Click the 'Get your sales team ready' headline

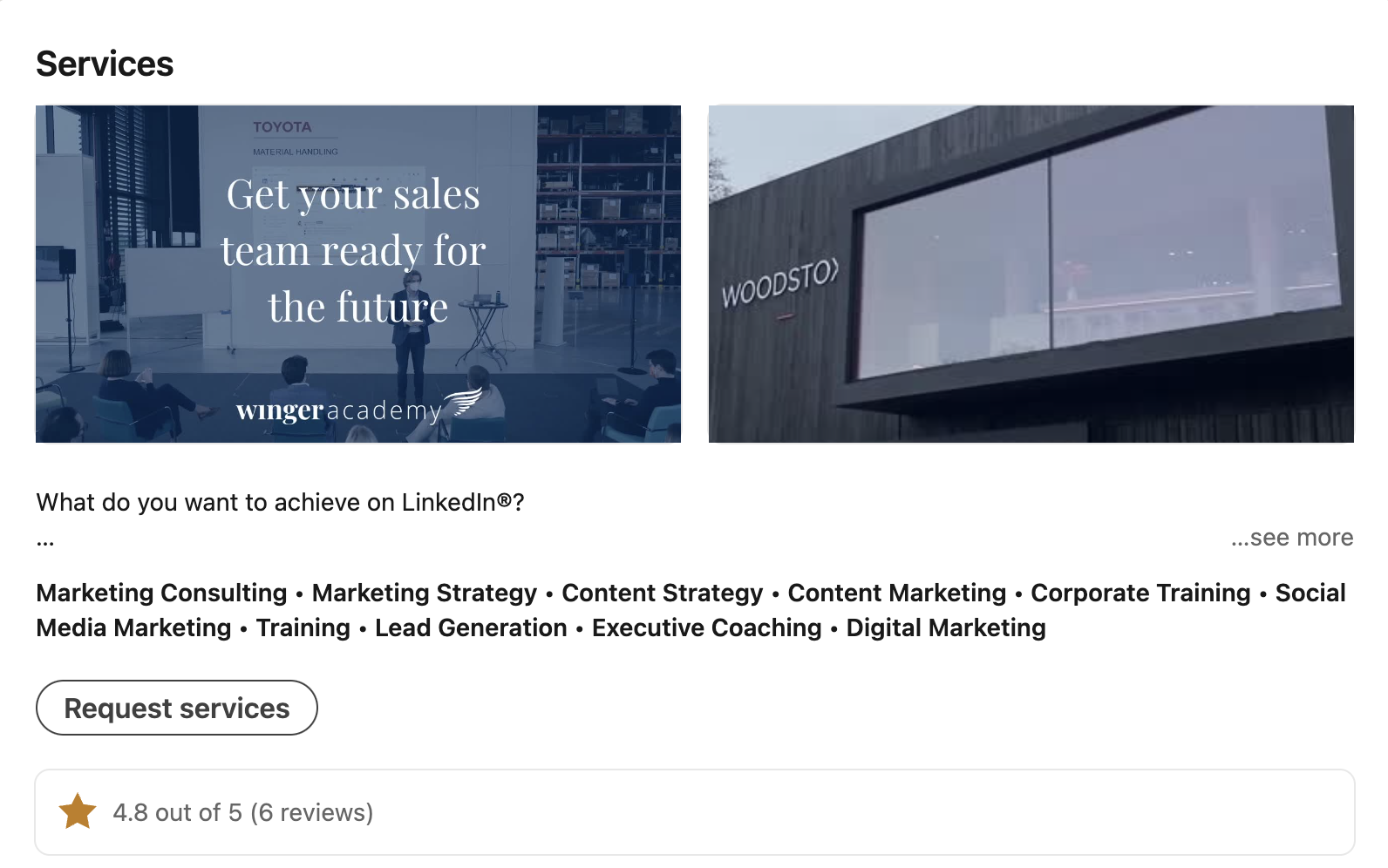pos(353,250)
